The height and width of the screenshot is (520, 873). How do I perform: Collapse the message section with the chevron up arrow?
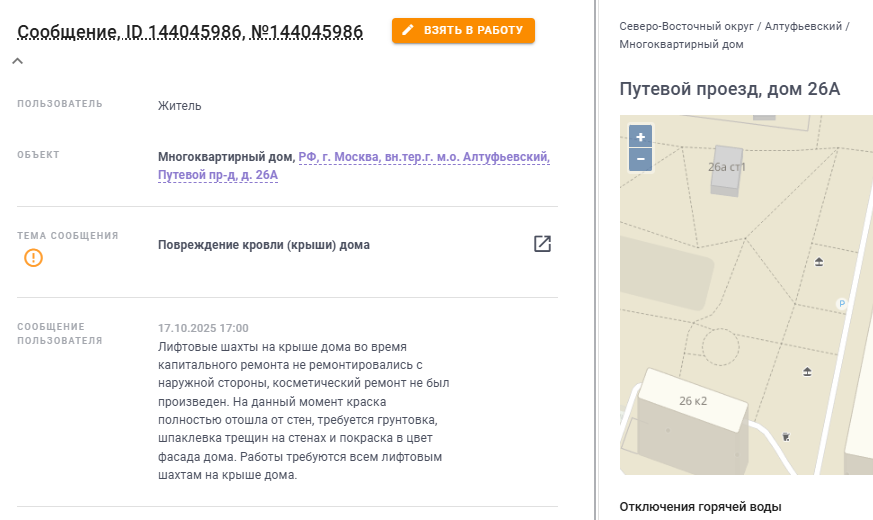coord(18,61)
